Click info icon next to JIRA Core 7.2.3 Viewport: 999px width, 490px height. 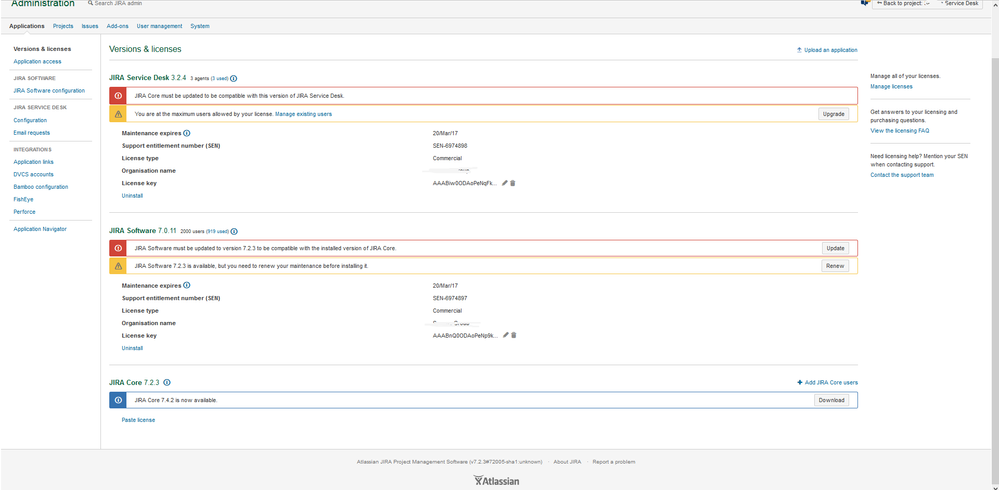(x=167, y=383)
